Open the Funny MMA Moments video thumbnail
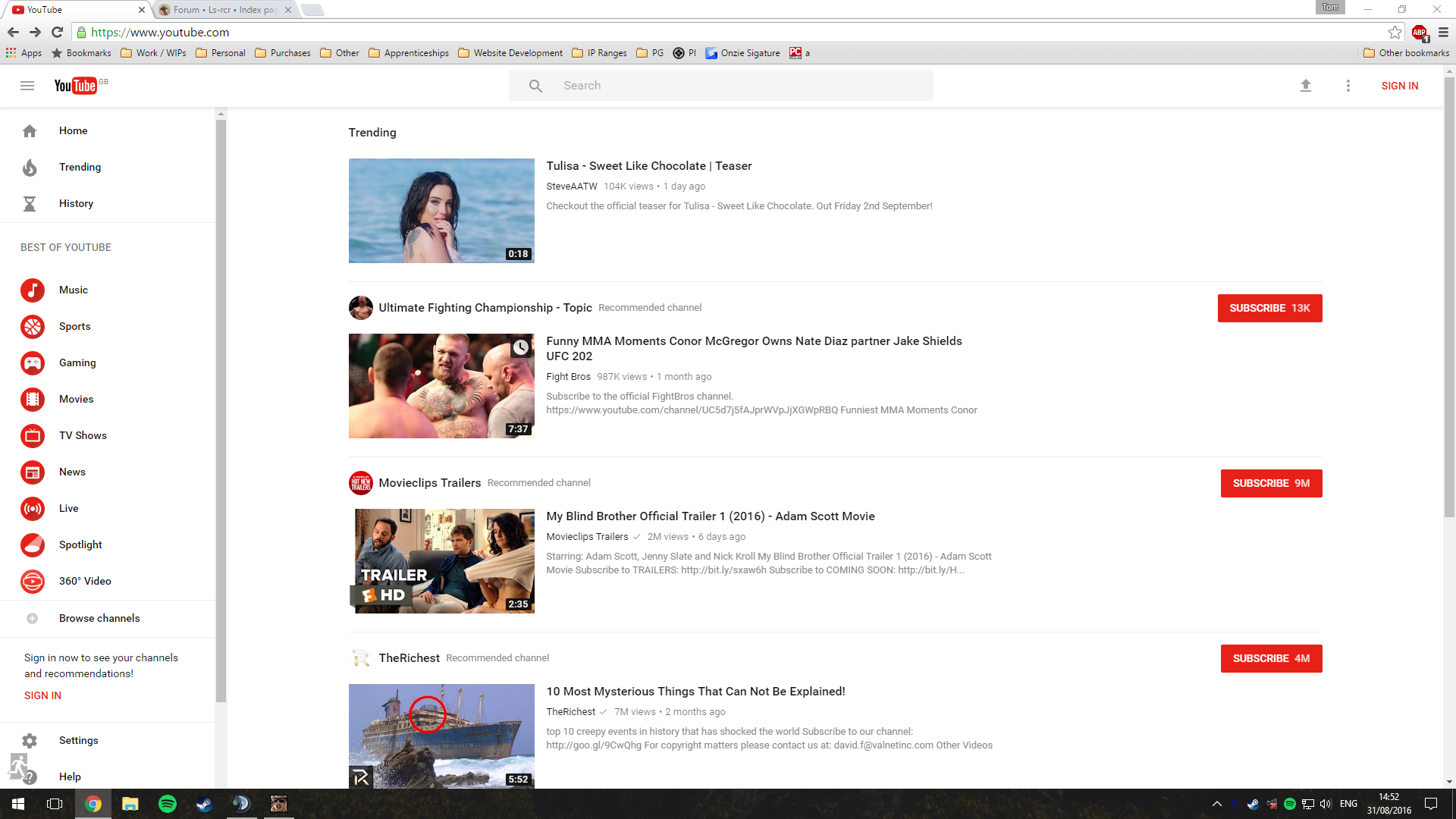The width and height of the screenshot is (1456, 819). point(441,386)
